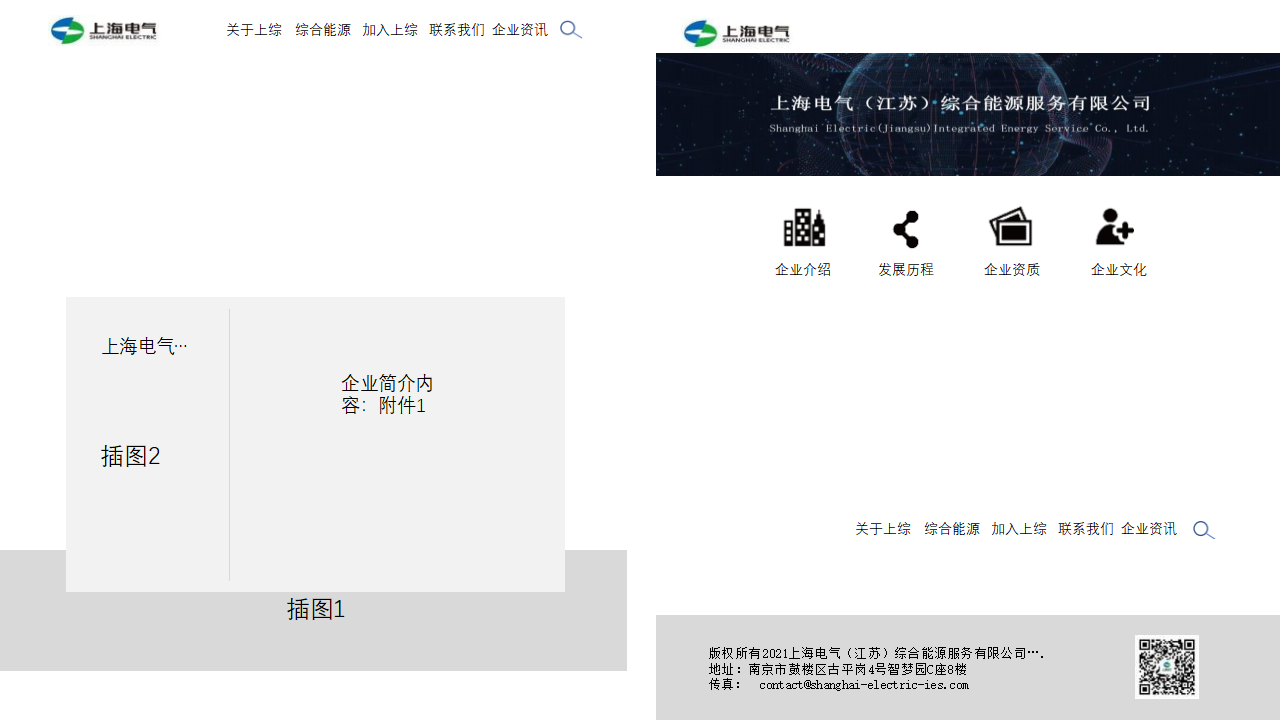Open 加入上综 in the top-left menu

click(390, 30)
